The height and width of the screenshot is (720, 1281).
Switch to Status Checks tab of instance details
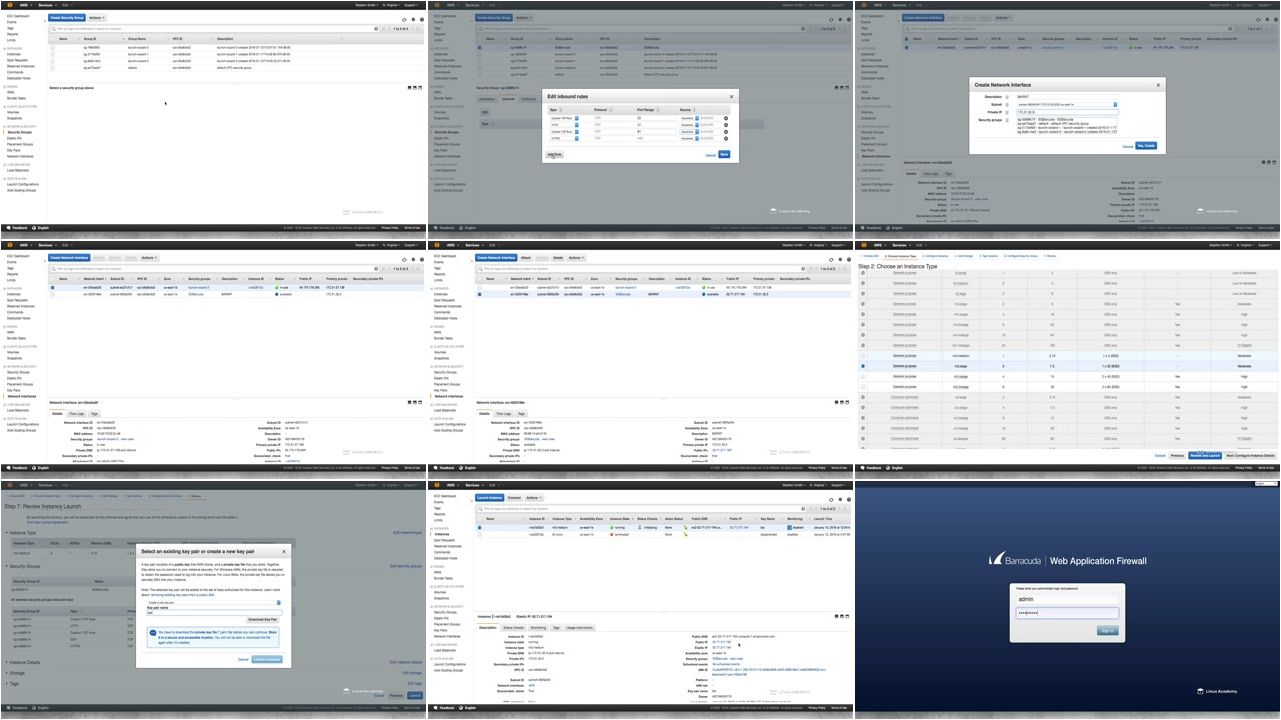(514, 628)
